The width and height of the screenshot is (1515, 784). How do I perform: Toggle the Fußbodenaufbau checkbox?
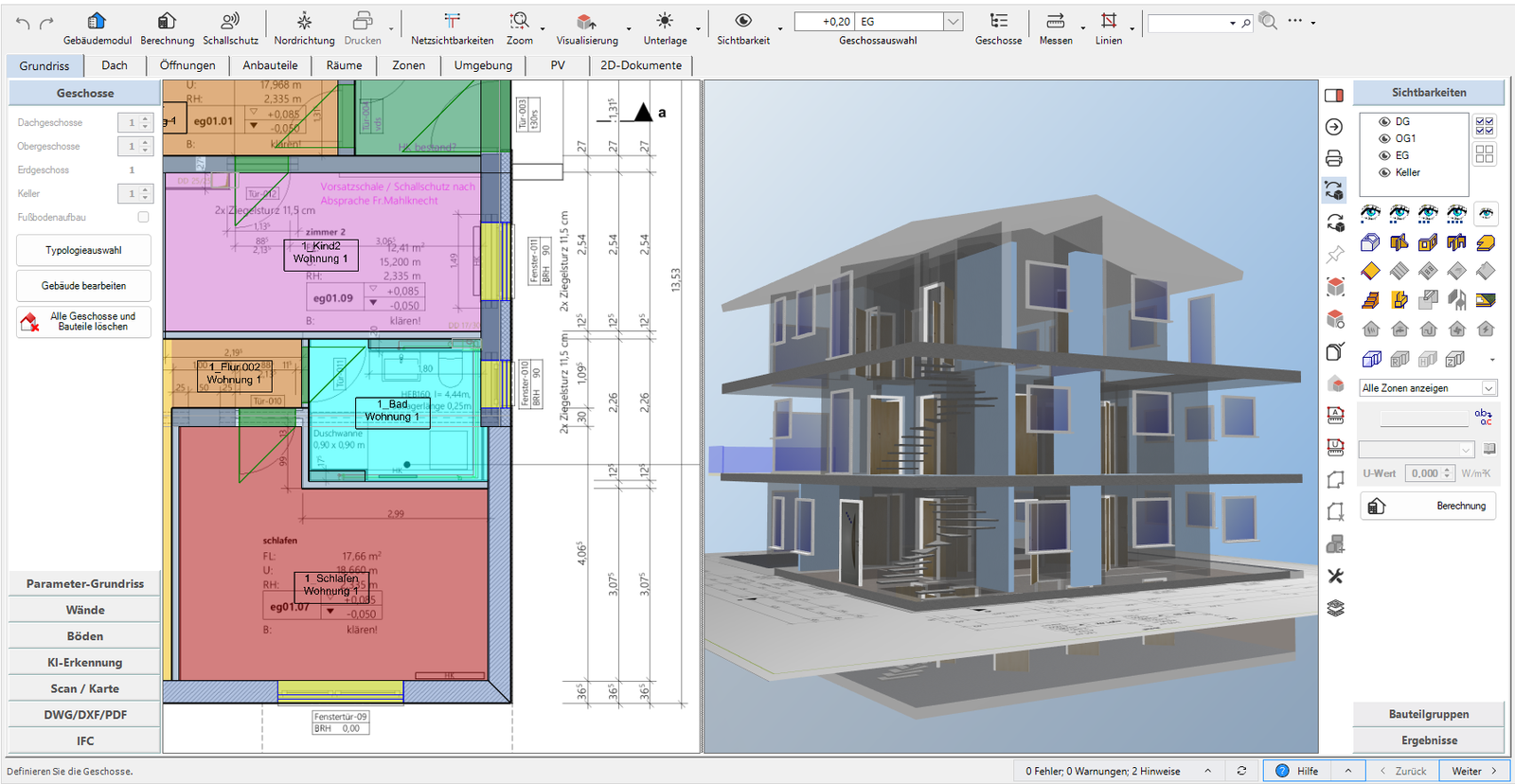click(x=144, y=217)
